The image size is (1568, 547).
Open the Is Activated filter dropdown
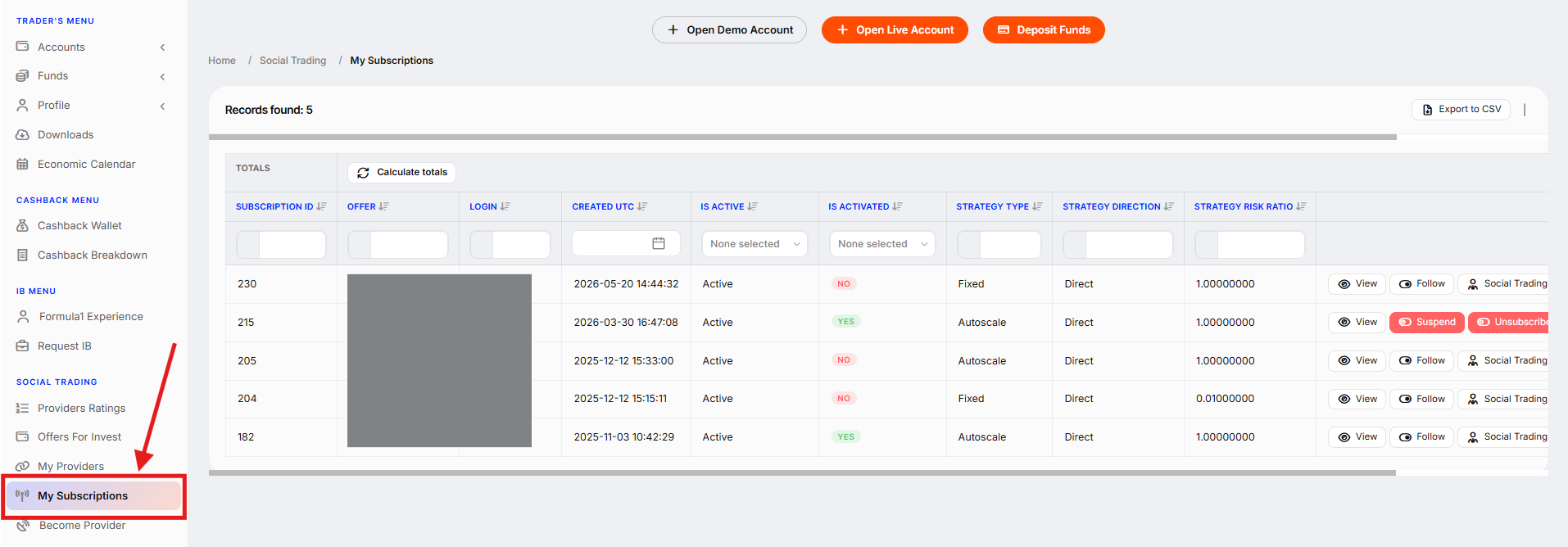pos(882,244)
